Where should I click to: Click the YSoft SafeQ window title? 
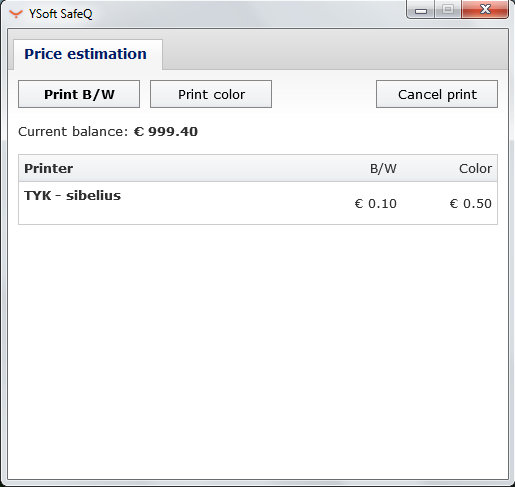click(60, 14)
